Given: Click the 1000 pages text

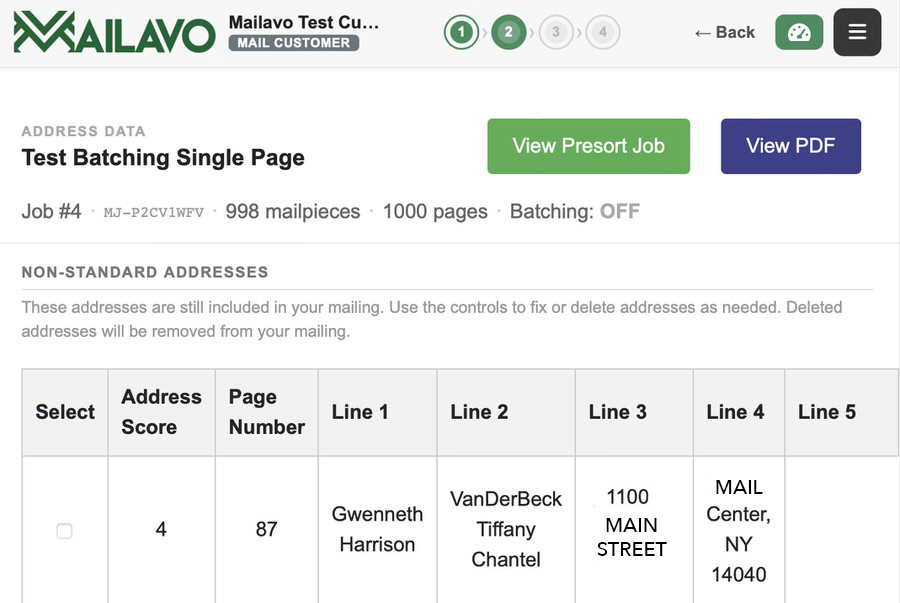Looking at the screenshot, I should point(435,212).
